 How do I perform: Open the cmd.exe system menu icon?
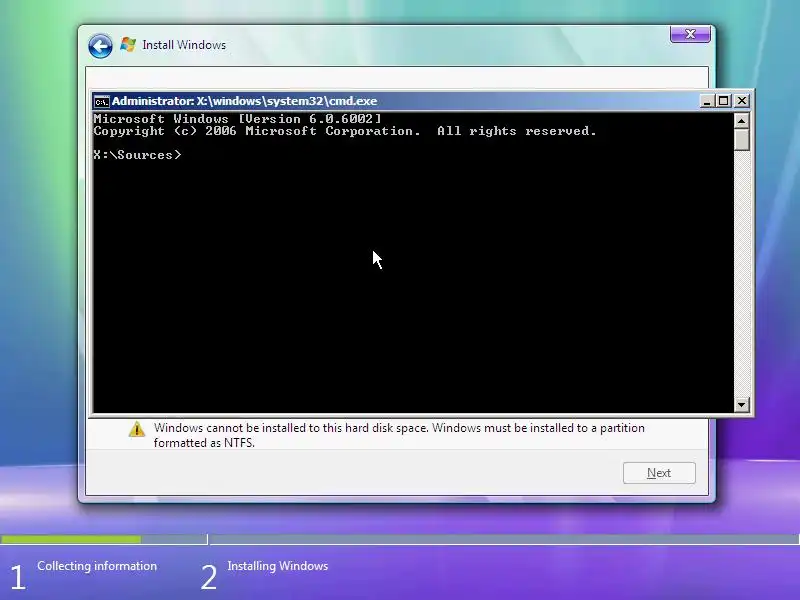click(102, 102)
